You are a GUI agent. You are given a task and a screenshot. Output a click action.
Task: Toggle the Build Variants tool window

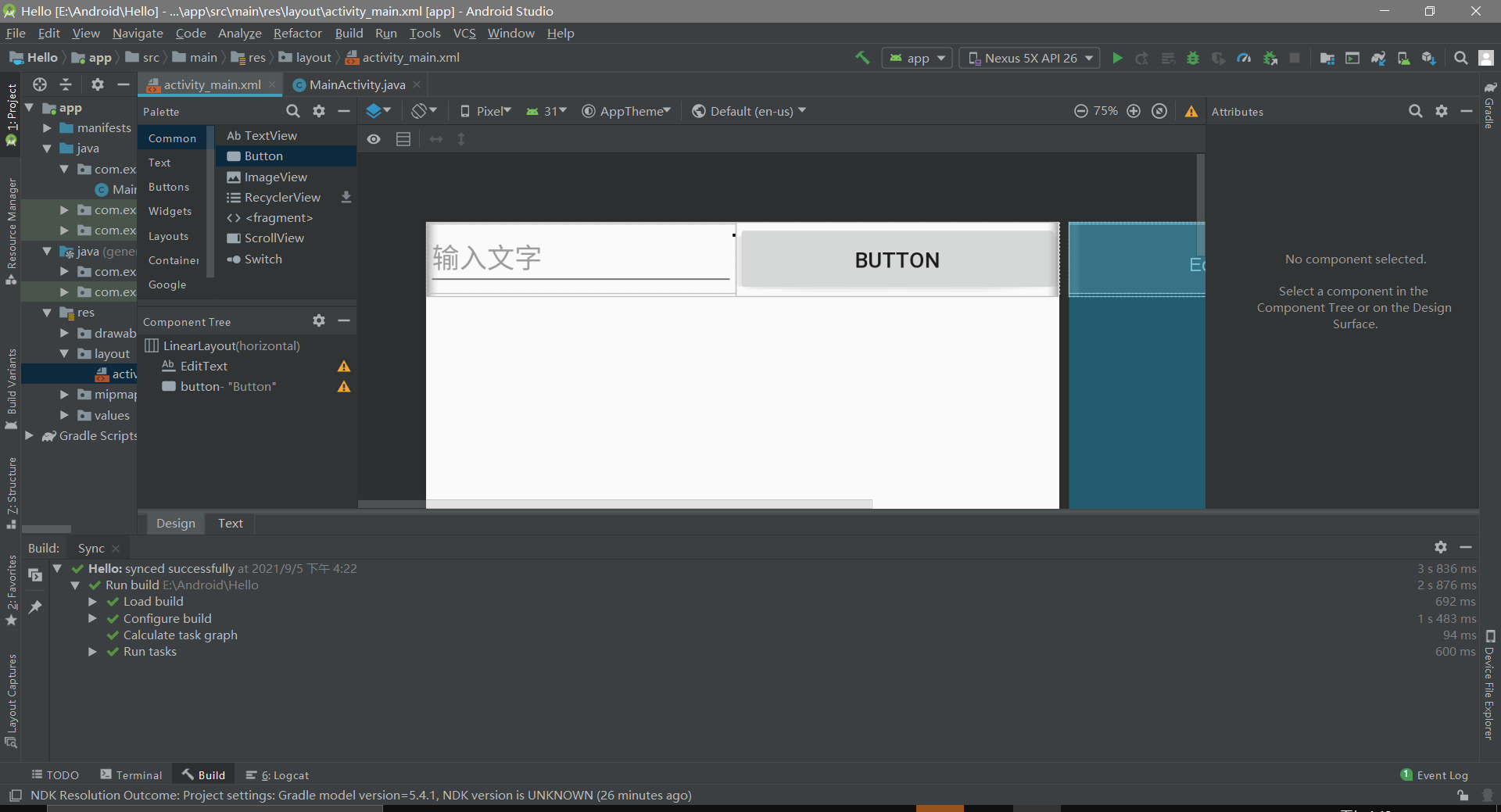(x=11, y=389)
